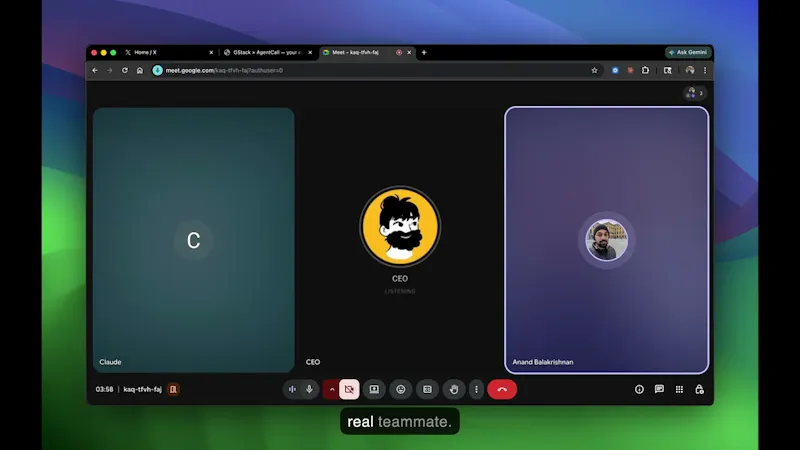
Task: Close the Home / X tab
Action: pos(211,53)
